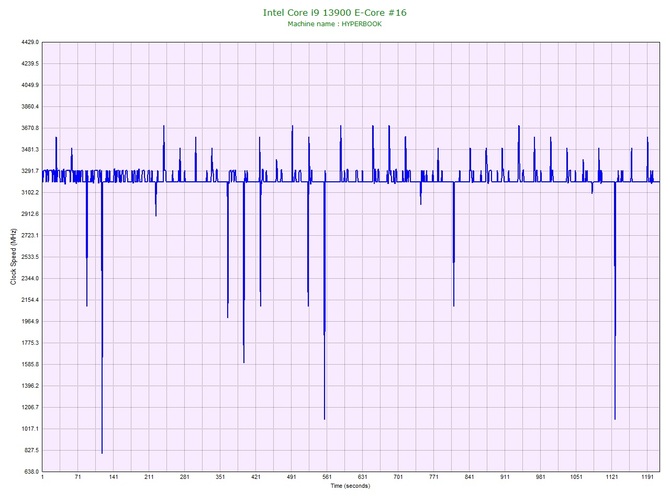
Task: Click the chart title "Intel Core i9 13900 E-Core #16"
Action: (335, 12)
